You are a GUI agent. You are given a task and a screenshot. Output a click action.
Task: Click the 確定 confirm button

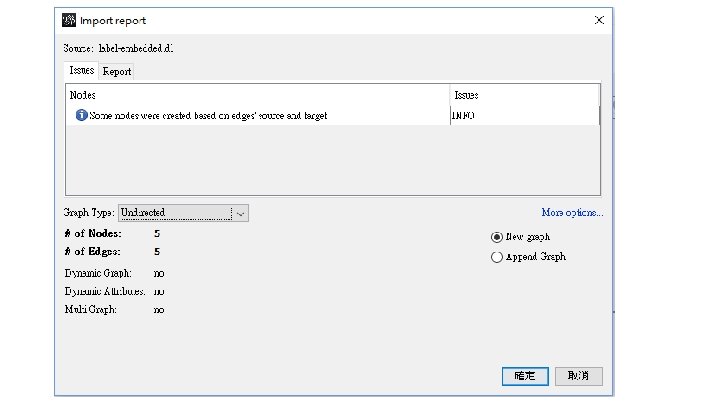tap(525, 375)
